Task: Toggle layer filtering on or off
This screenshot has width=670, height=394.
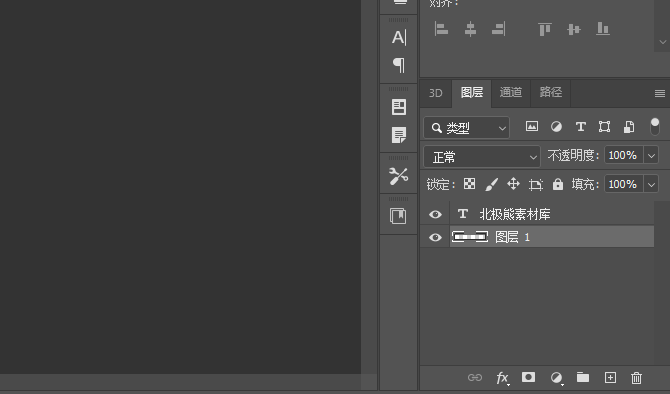Action: [x=655, y=126]
